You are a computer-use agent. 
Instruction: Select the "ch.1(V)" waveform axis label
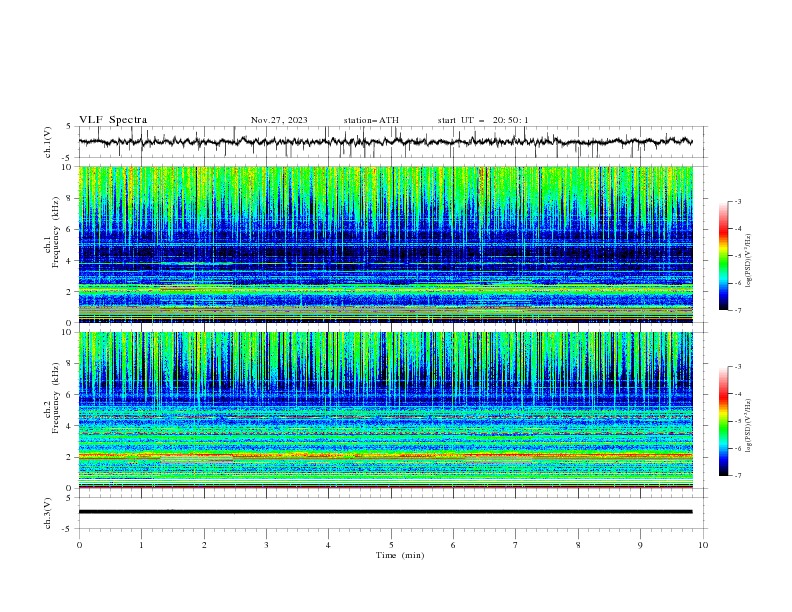coord(48,142)
